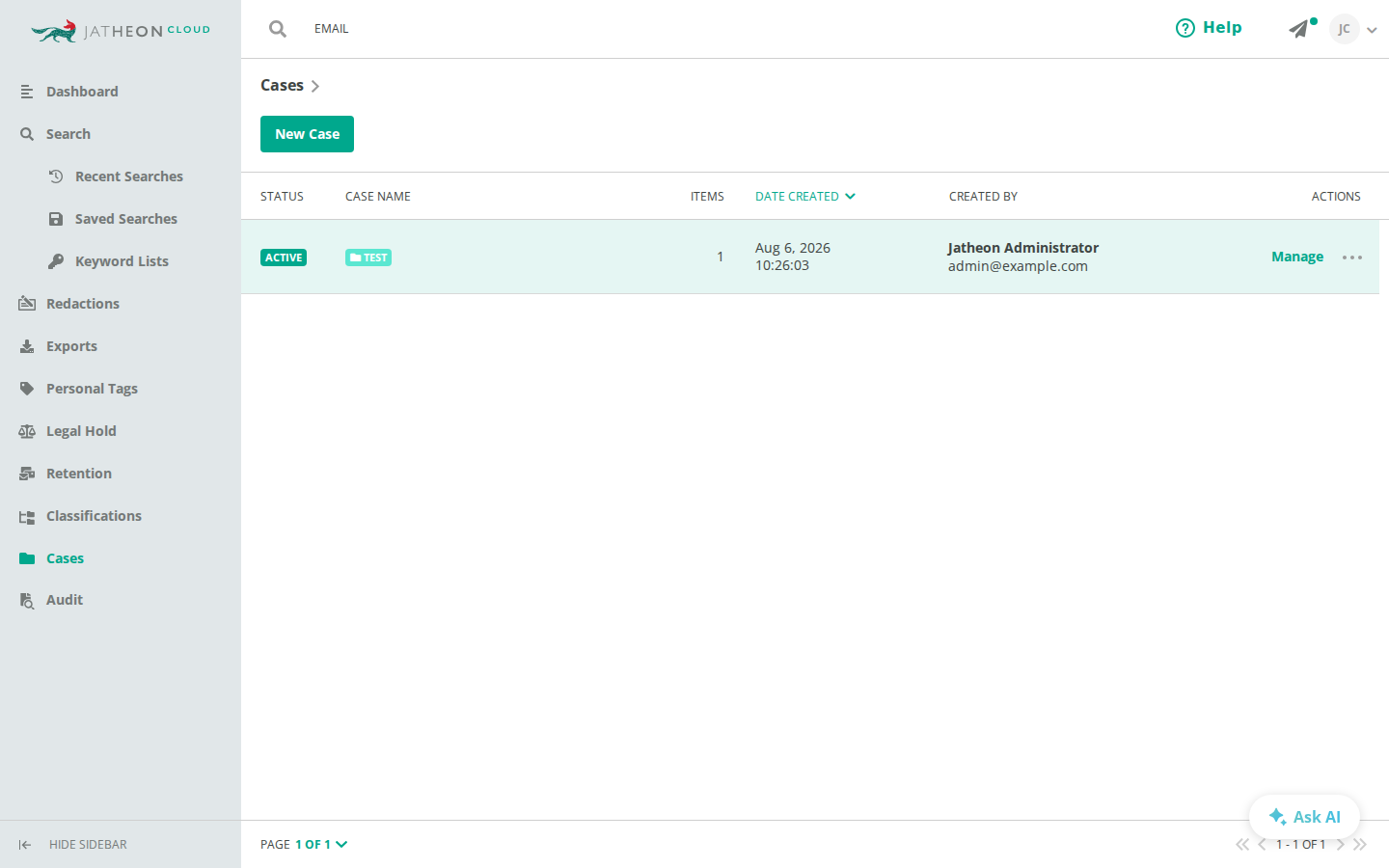Click the Recent Searches clock icon
This screenshot has width=1389, height=868.
(56, 176)
